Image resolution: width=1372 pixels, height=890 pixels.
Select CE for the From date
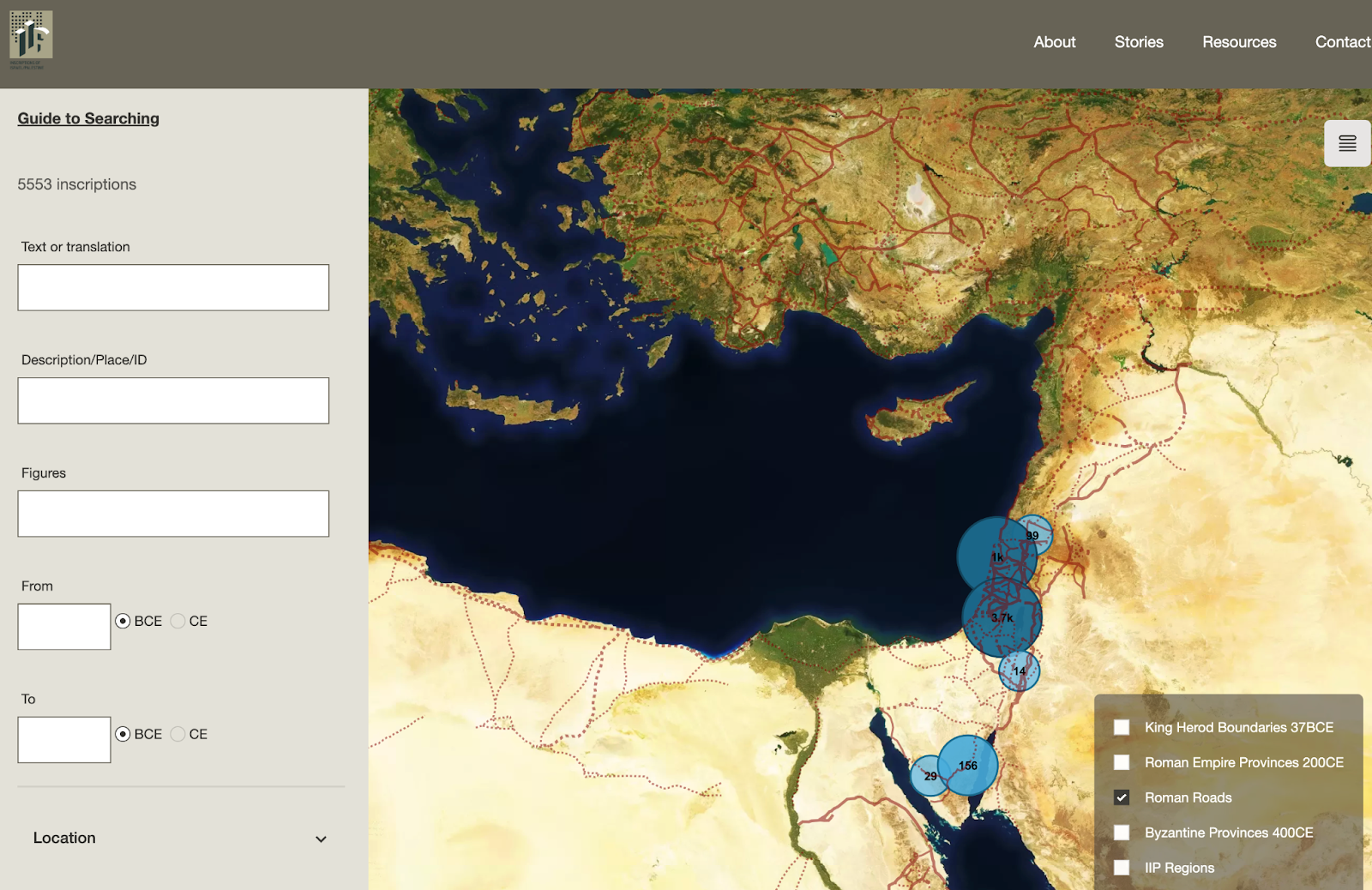(x=178, y=621)
